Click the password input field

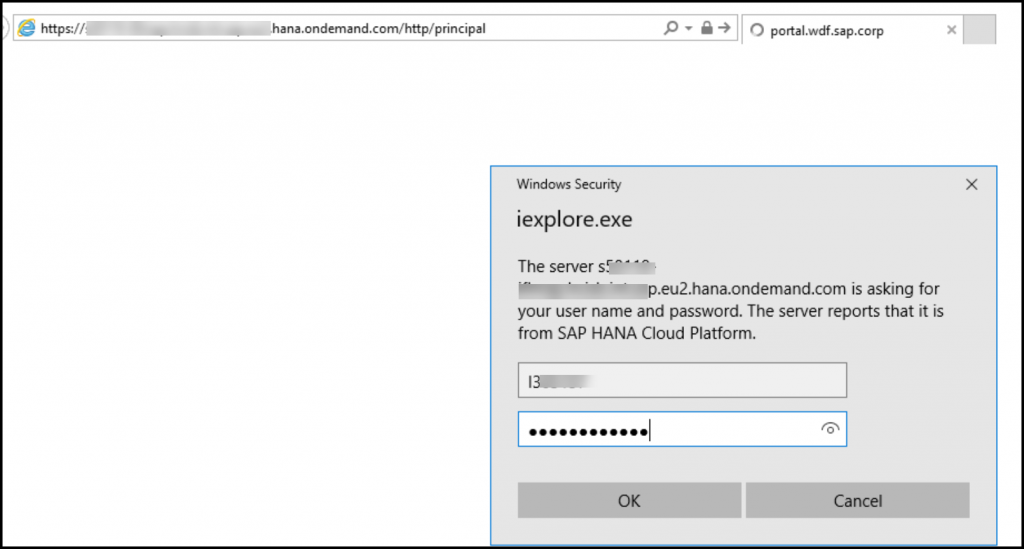pos(682,429)
